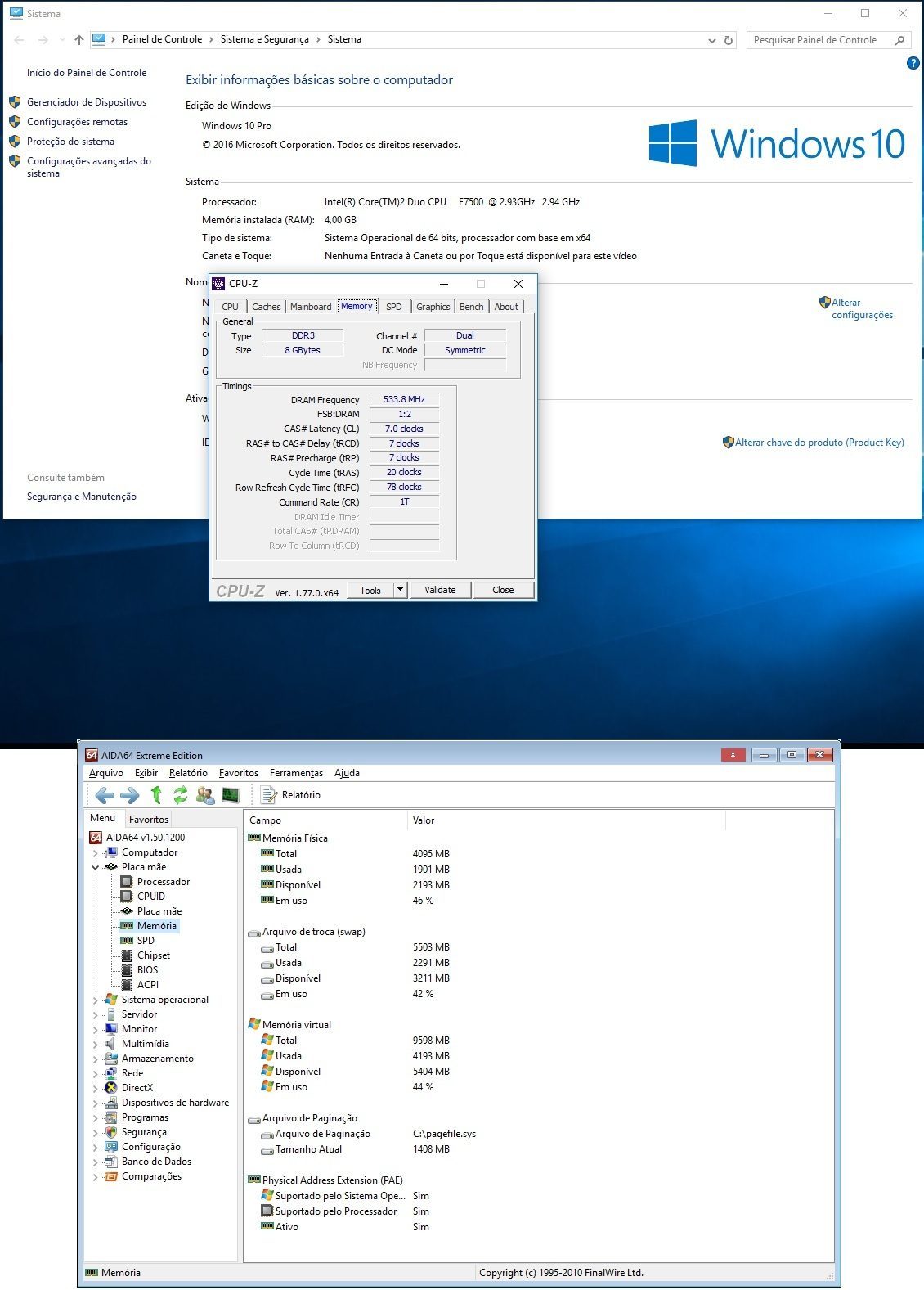Image resolution: width=924 pixels, height=1290 pixels.
Task: Expand the Armazenamento tree node
Action: pos(95,1059)
